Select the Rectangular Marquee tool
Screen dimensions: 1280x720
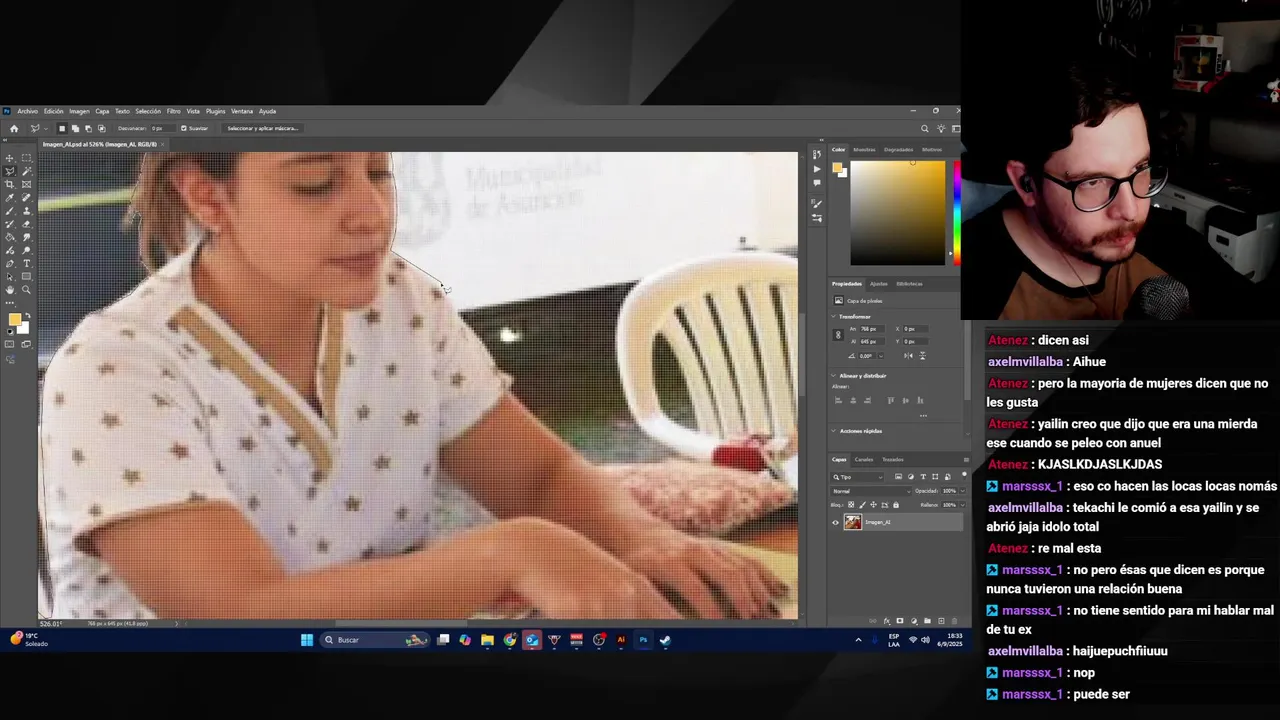[26, 158]
